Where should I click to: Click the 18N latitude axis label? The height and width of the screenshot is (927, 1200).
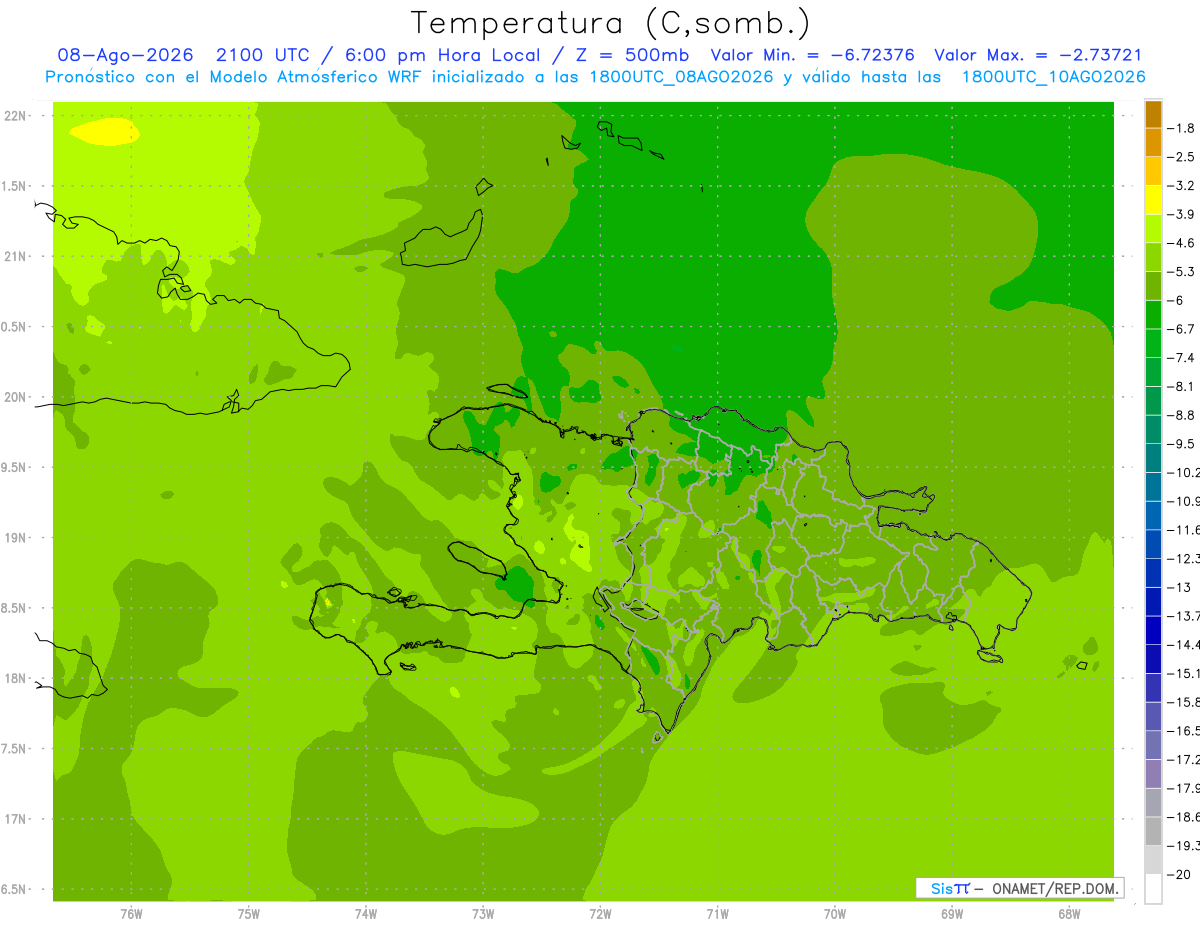pos(15,678)
